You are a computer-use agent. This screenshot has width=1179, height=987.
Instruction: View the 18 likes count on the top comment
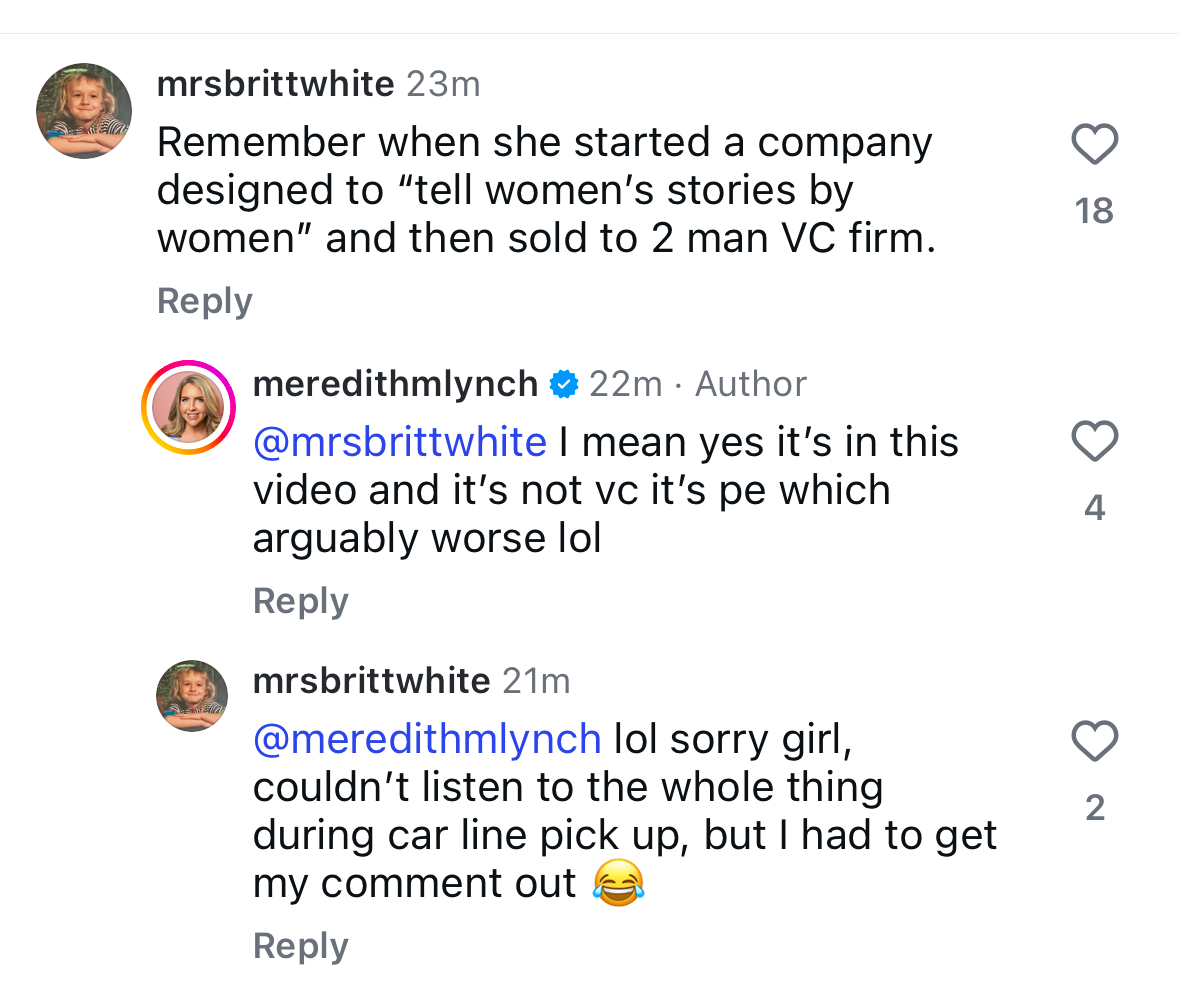tap(1094, 211)
